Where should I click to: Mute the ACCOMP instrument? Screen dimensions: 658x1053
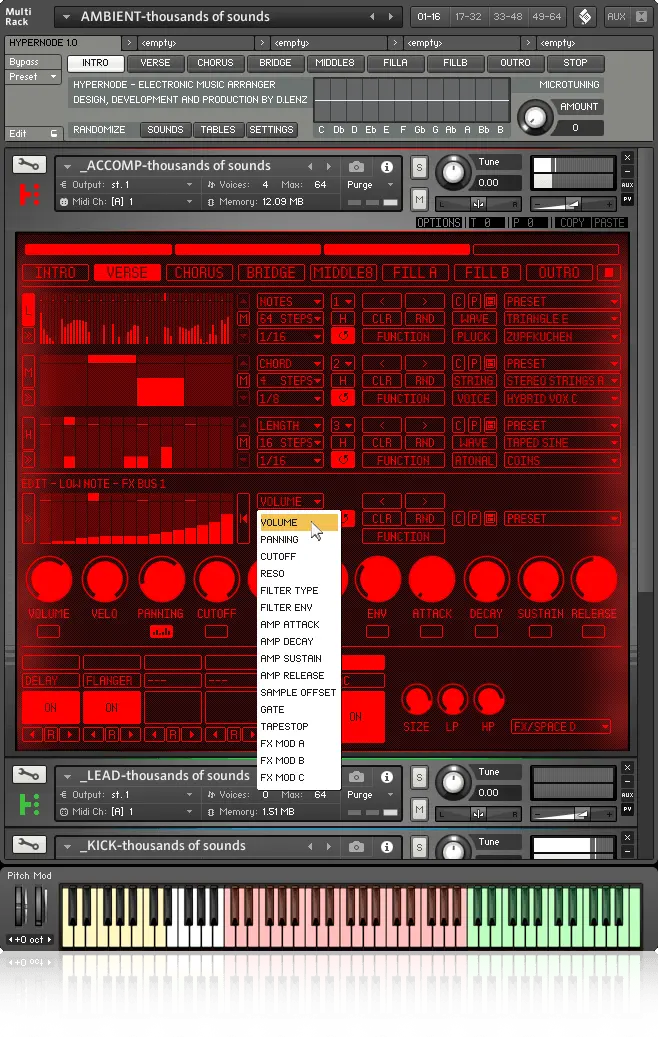419,199
